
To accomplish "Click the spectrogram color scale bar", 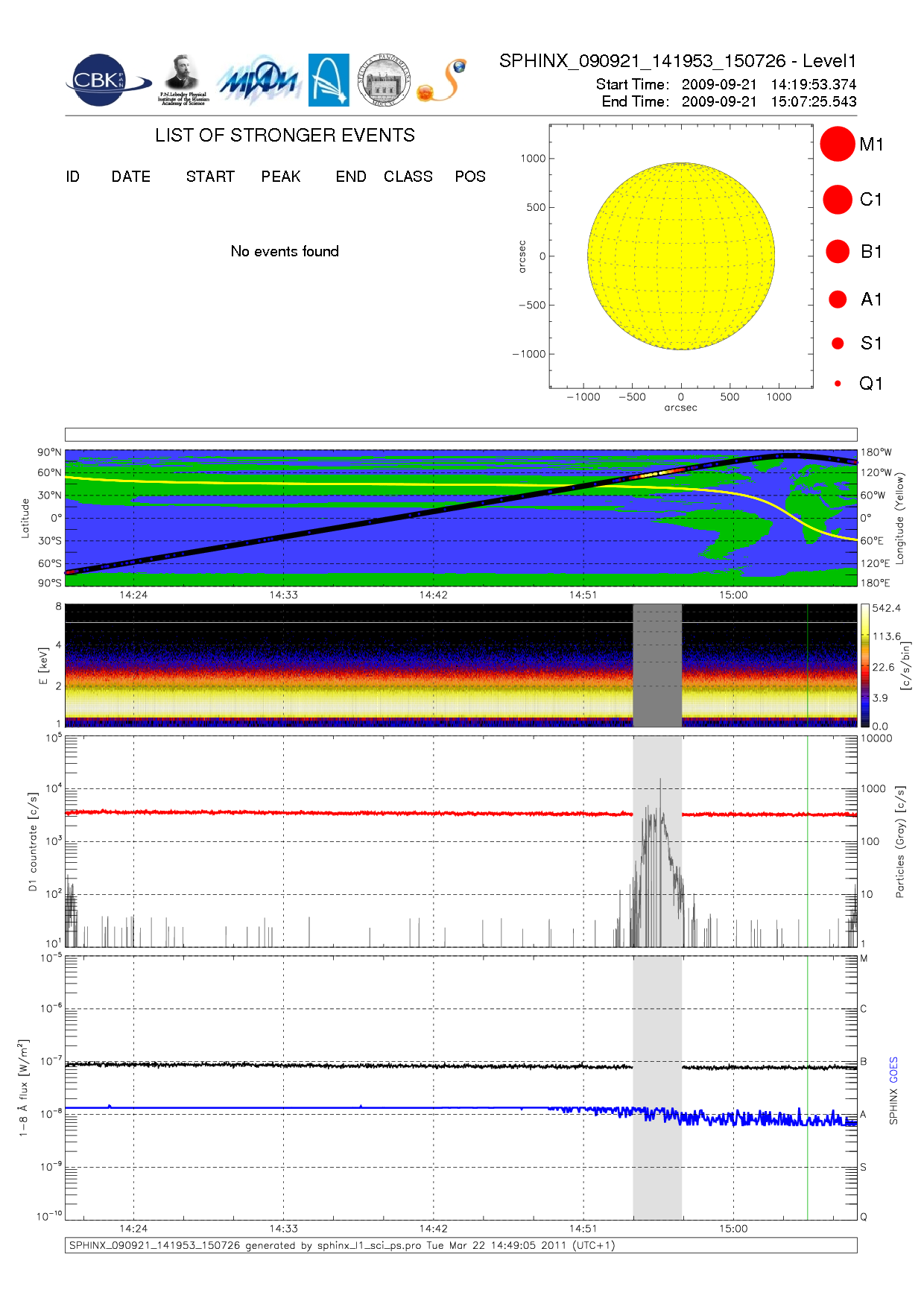I will 864,665.
